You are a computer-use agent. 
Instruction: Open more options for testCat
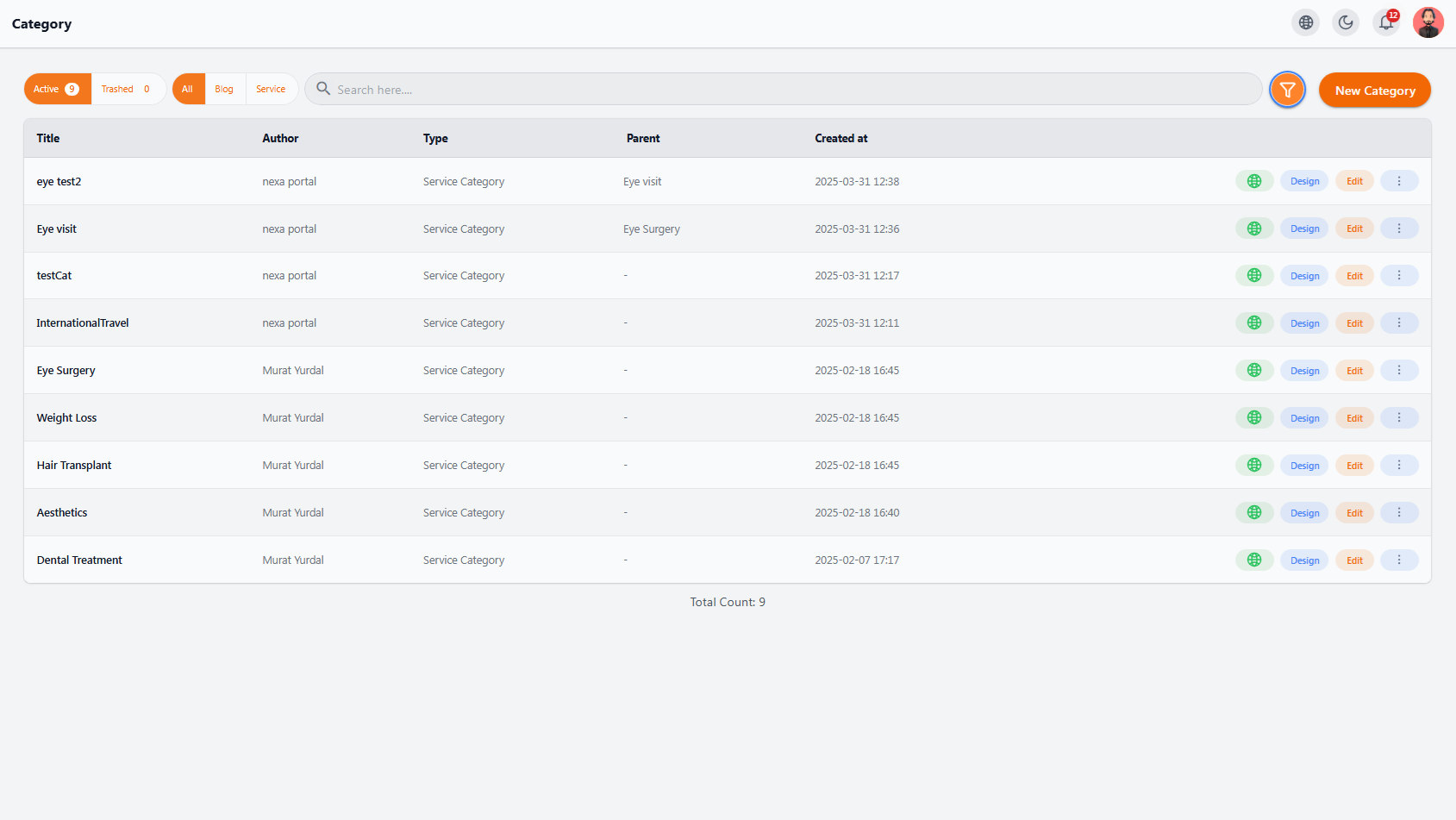pyautogui.click(x=1399, y=276)
